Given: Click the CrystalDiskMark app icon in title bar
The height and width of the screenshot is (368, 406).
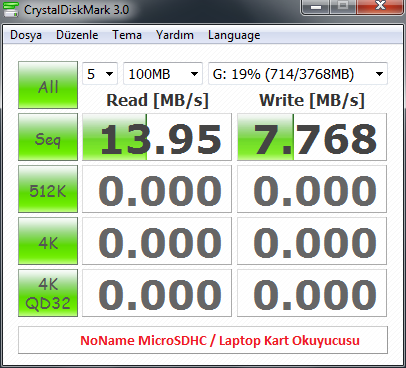Looking at the screenshot, I should pos(11,9).
